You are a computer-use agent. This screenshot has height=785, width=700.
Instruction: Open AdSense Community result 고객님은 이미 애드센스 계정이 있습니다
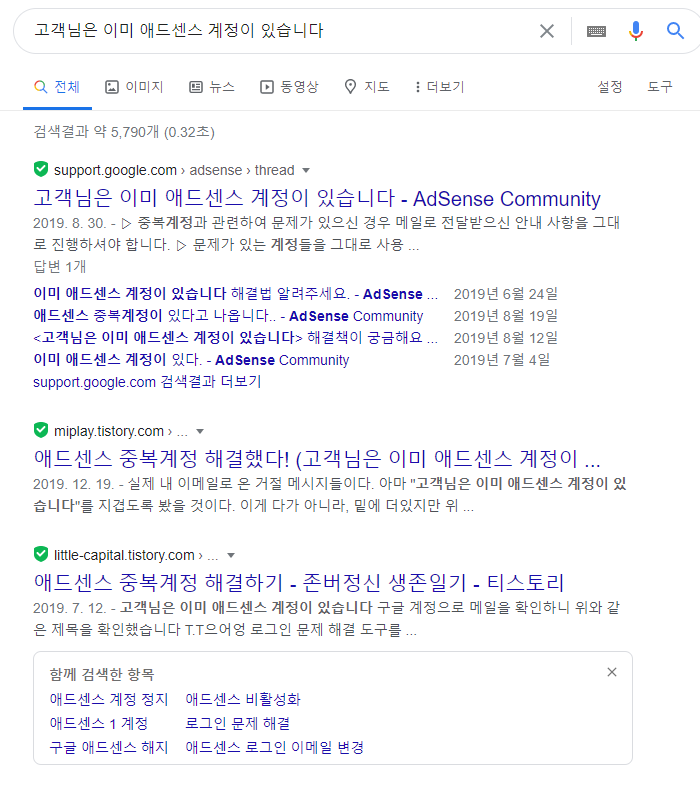coord(317,198)
